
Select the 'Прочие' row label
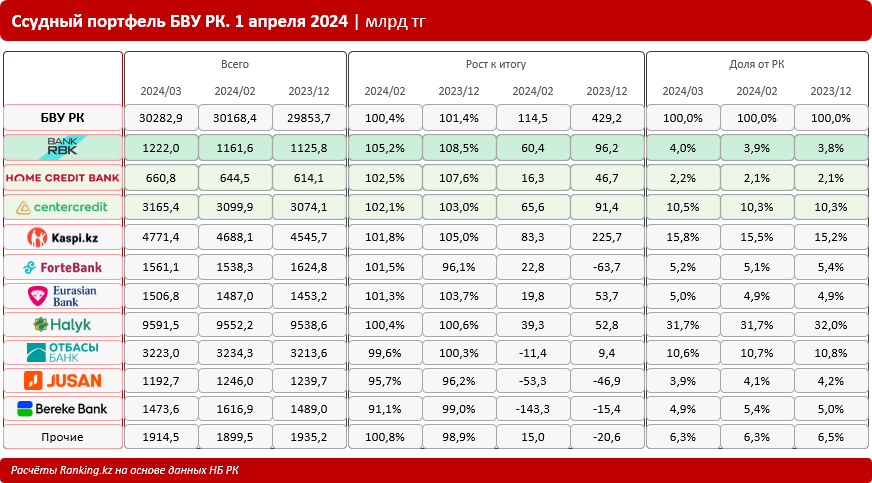pyautogui.click(x=62, y=436)
